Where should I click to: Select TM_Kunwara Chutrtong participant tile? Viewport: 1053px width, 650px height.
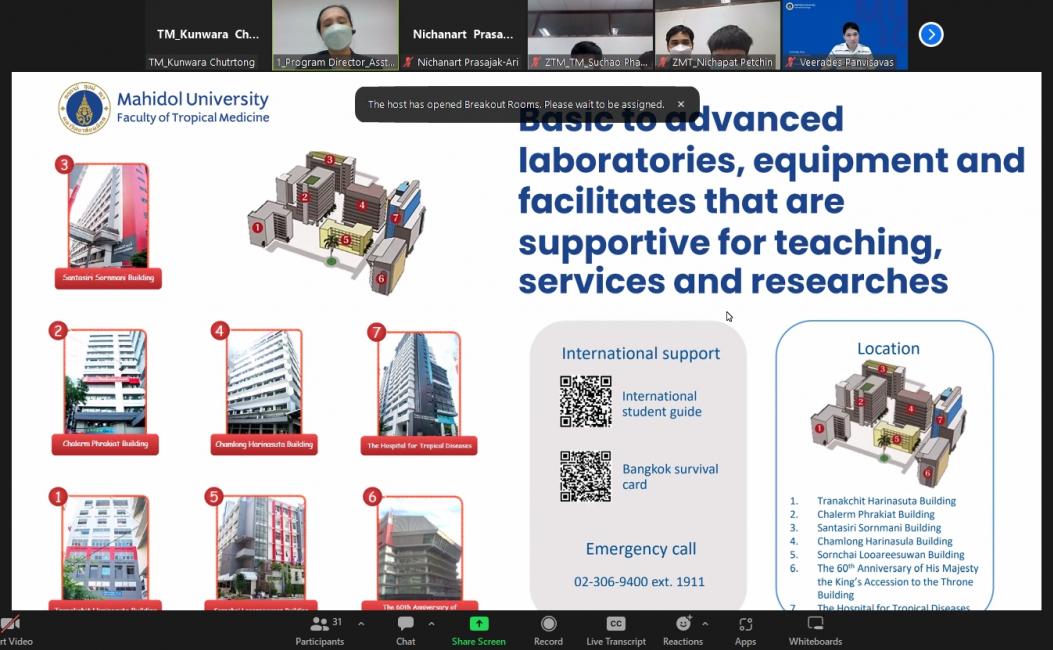[x=208, y=35]
